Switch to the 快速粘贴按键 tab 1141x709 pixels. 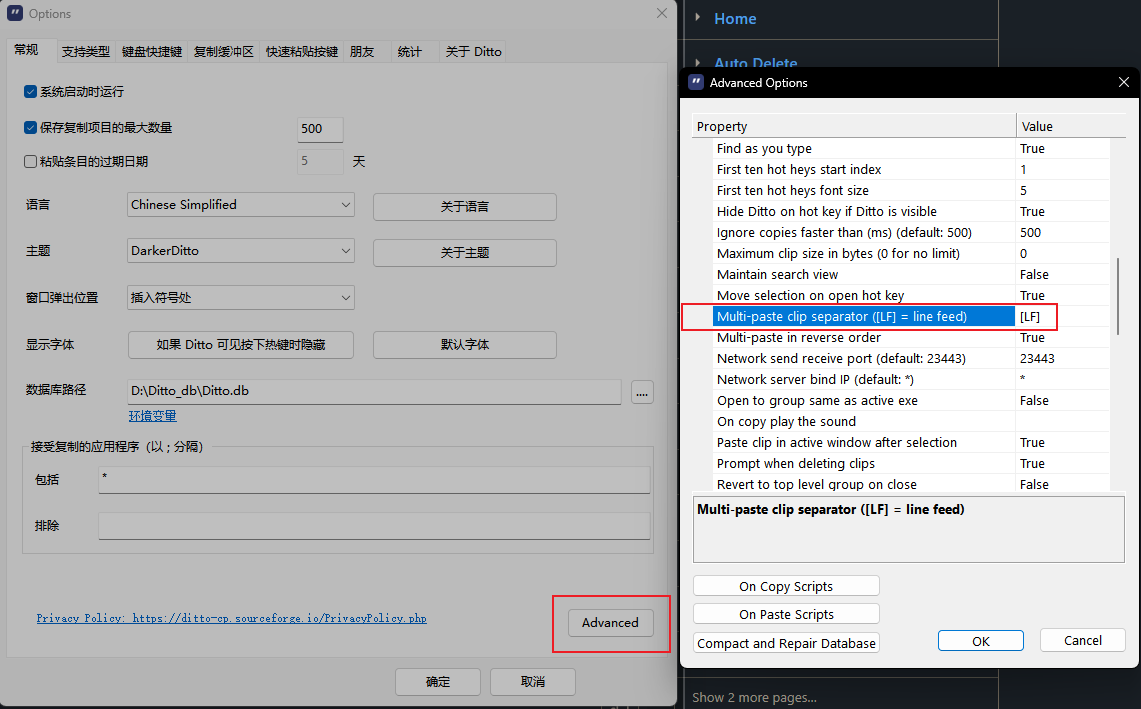(301, 52)
